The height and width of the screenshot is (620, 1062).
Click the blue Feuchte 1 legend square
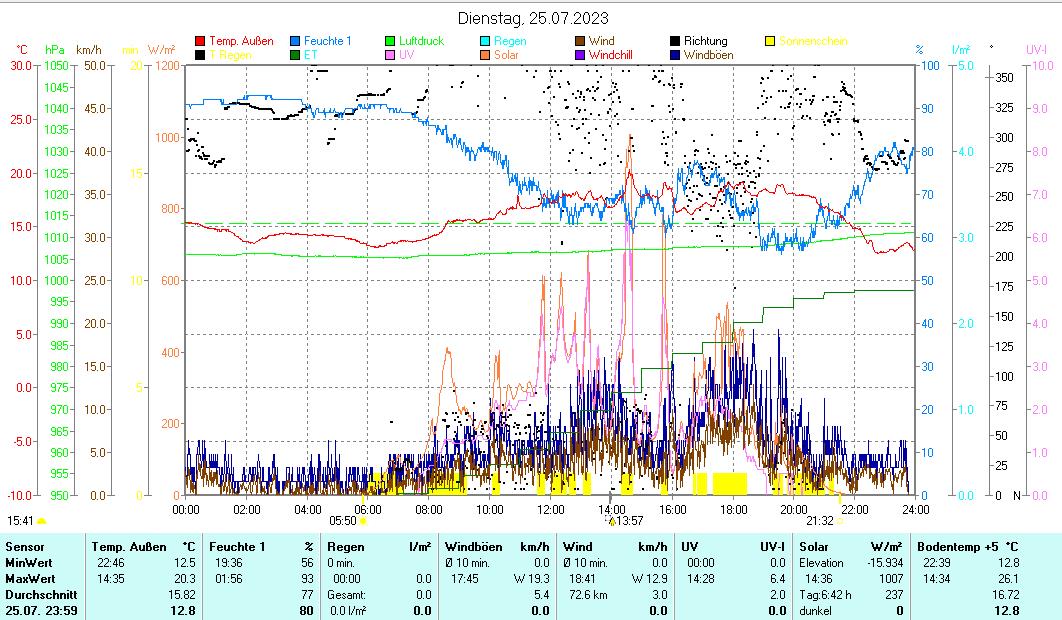[x=295, y=41]
